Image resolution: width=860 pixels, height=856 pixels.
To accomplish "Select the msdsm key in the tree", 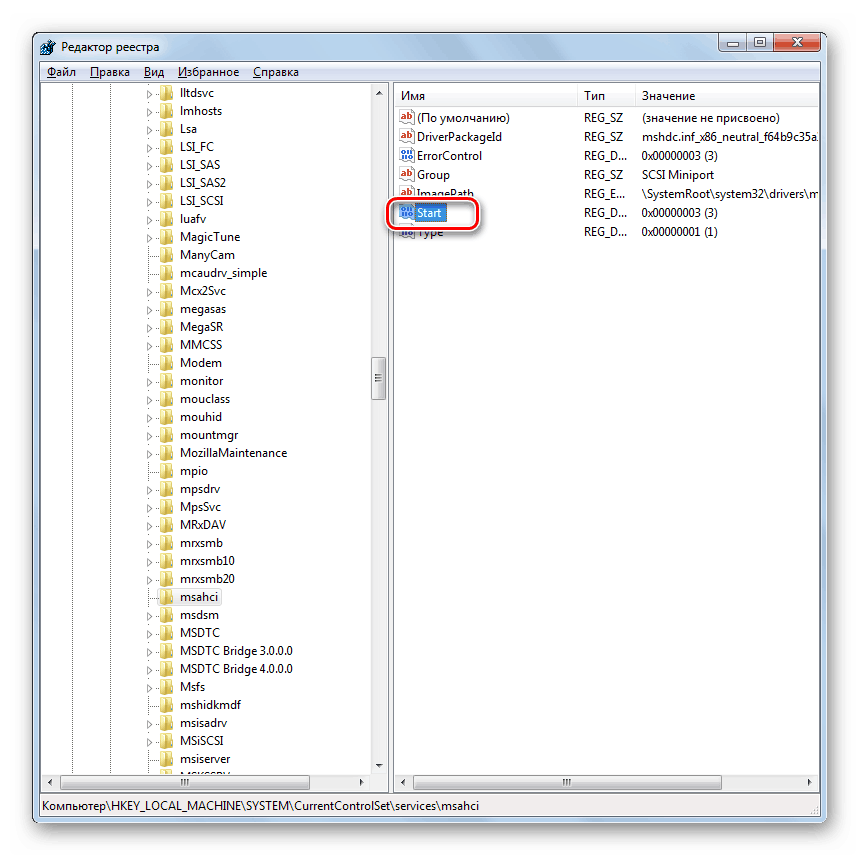I will (x=199, y=614).
